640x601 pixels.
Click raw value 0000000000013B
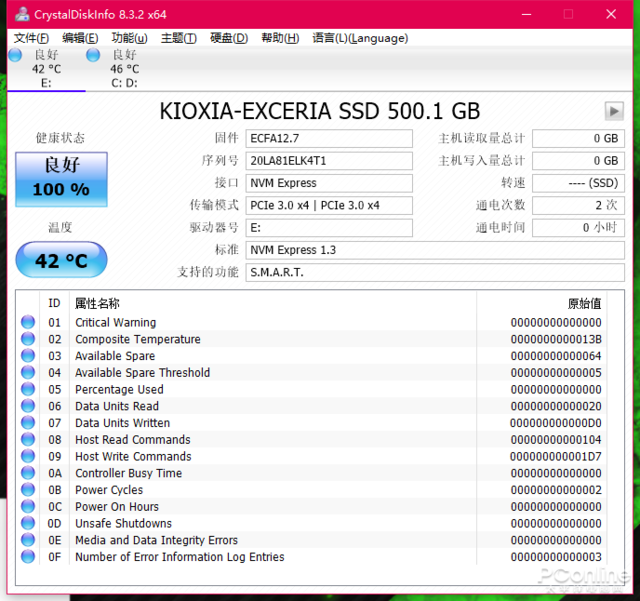click(556, 339)
